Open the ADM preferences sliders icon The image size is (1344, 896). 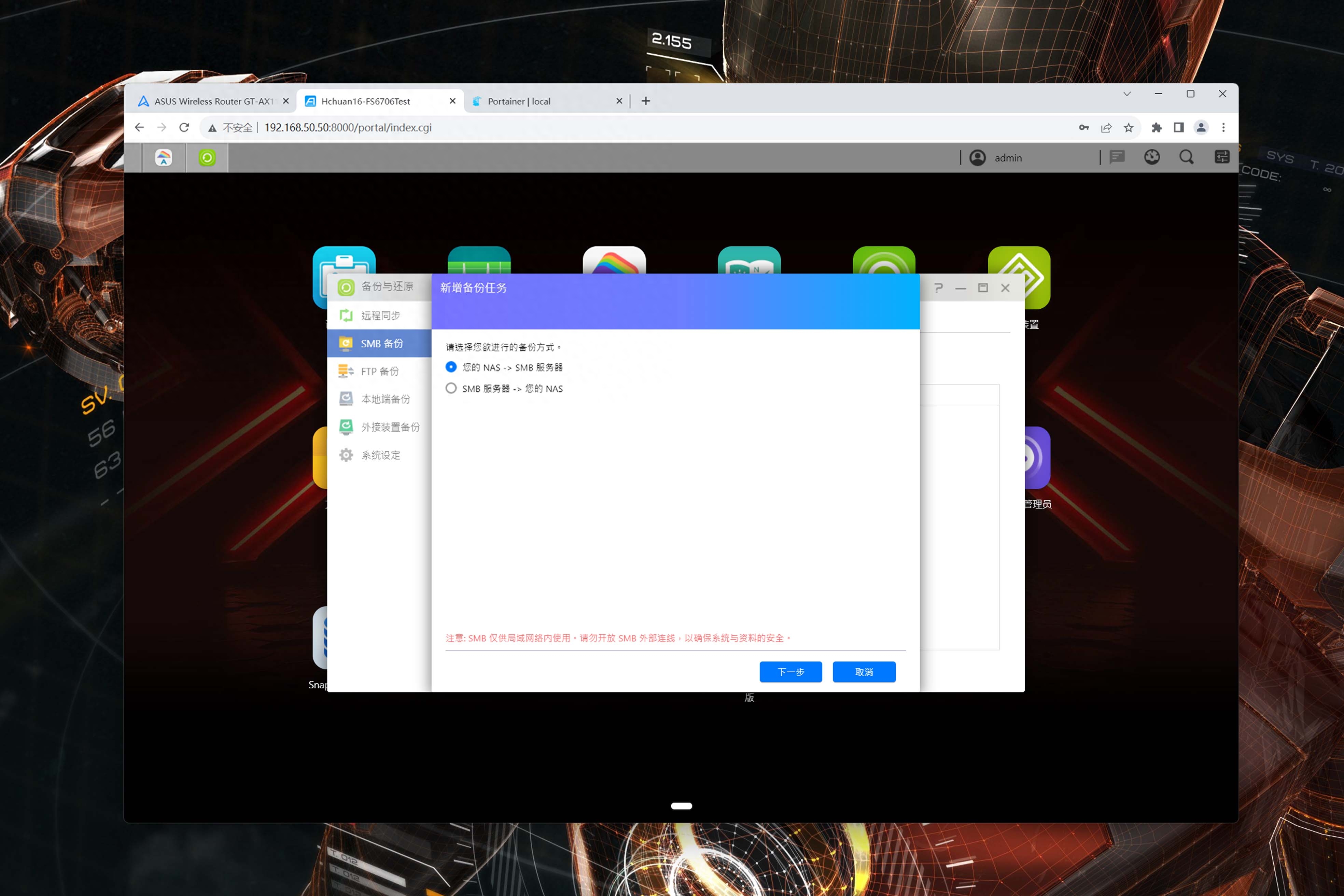[x=1222, y=157]
